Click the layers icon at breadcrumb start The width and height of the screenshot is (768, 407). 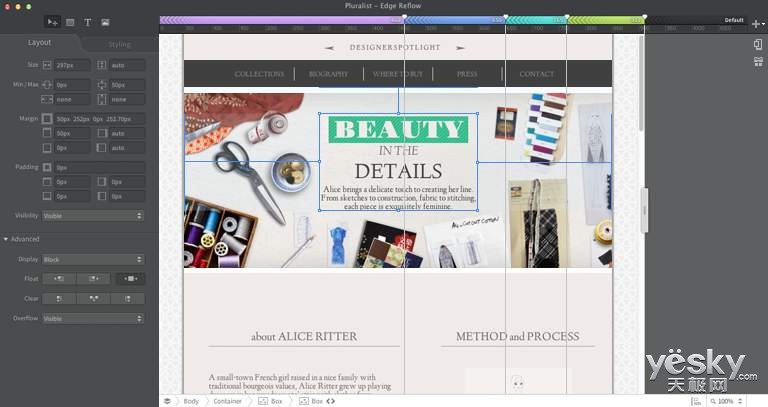point(167,401)
